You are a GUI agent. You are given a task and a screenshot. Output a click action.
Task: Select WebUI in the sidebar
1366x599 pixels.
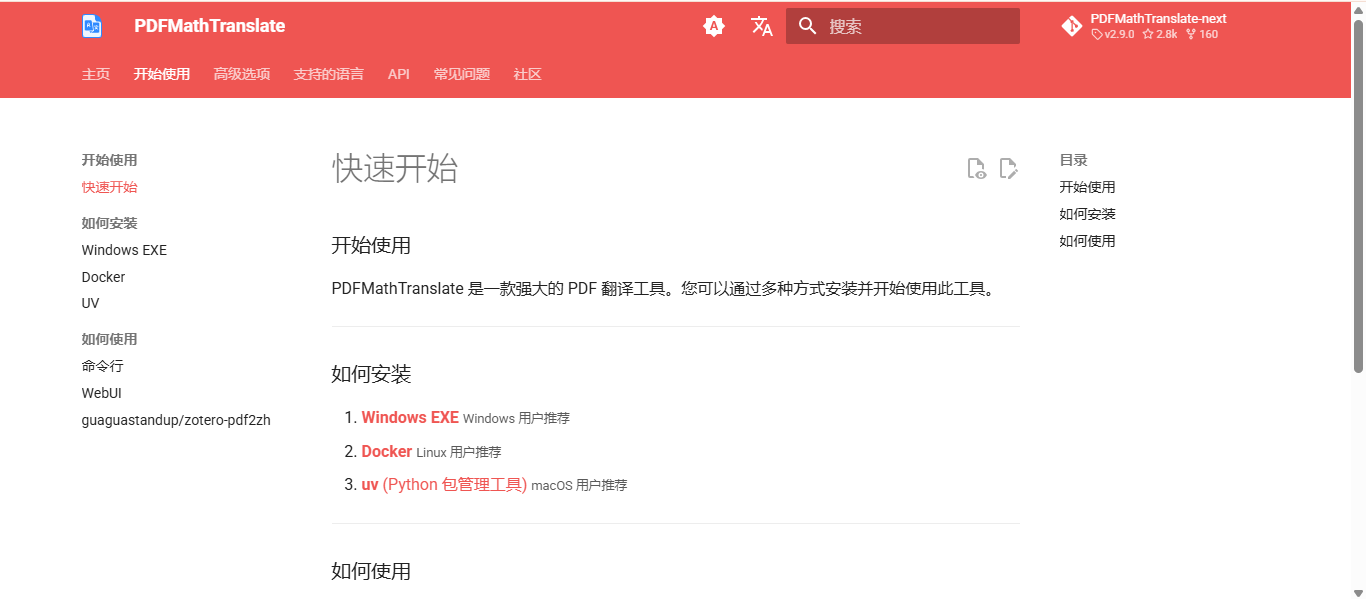pyautogui.click(x=101, y=393)
